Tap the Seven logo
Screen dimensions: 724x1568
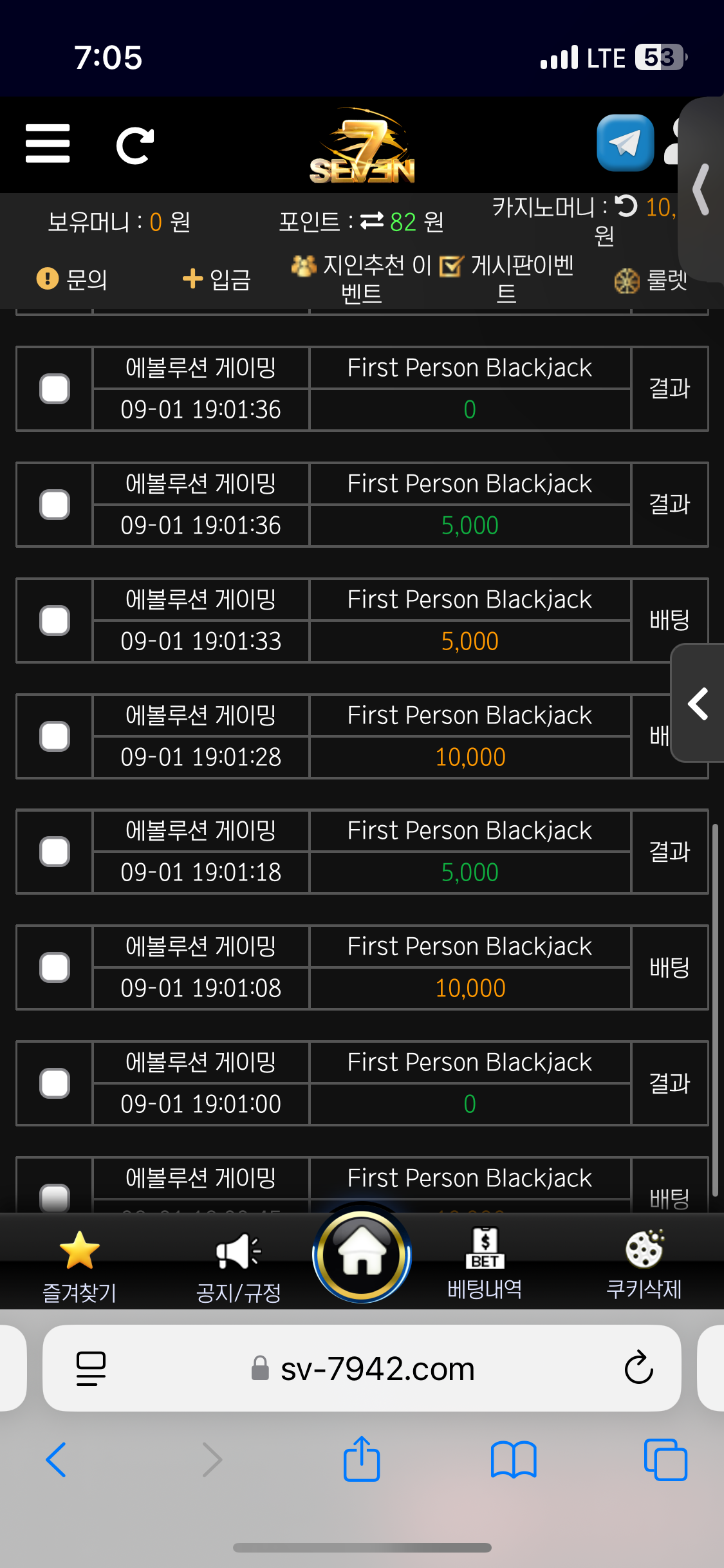pos(362,147)
